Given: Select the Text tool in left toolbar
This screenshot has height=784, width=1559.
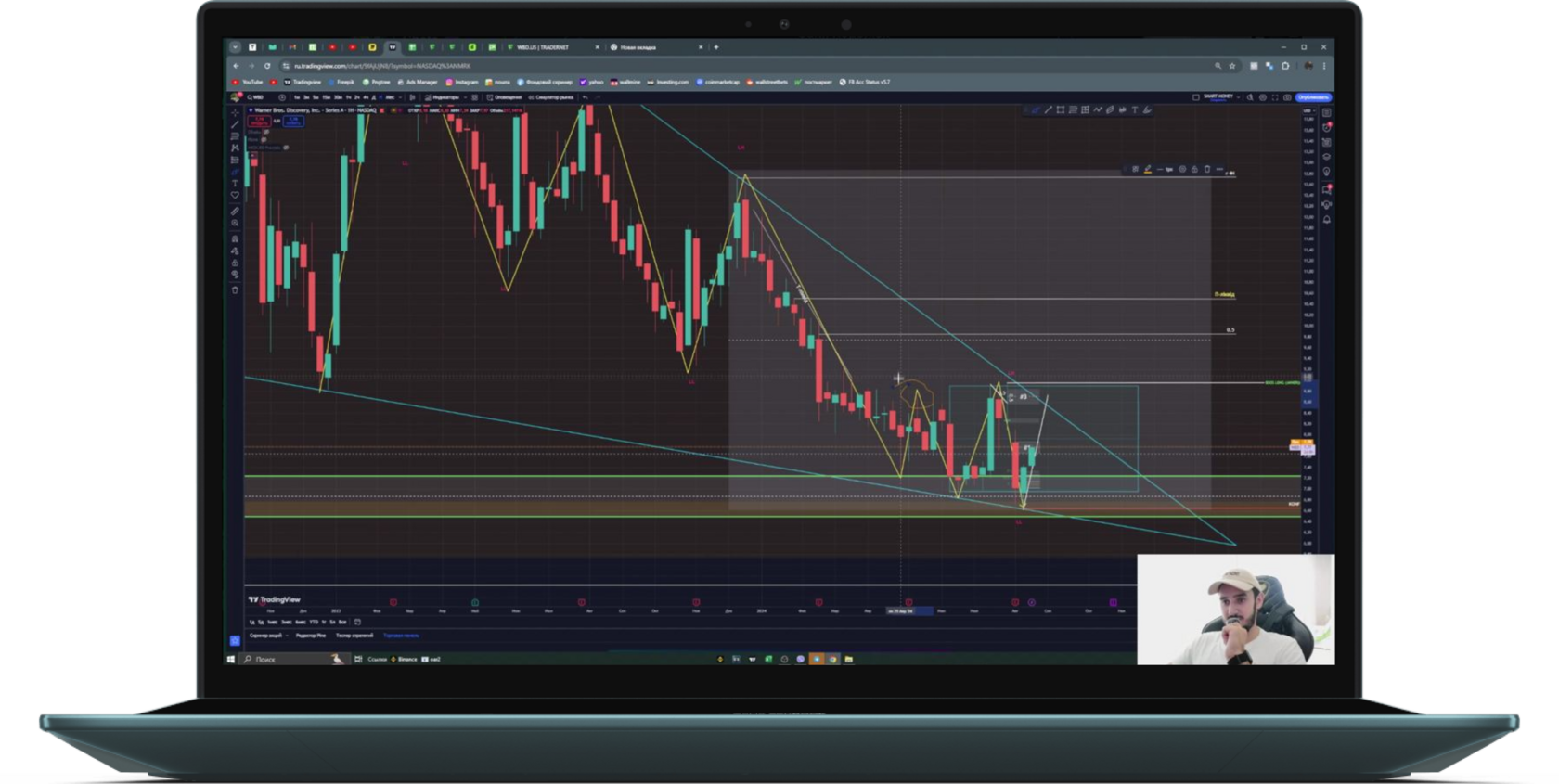Looking at the screenshot, I should (x=235, y=183).
